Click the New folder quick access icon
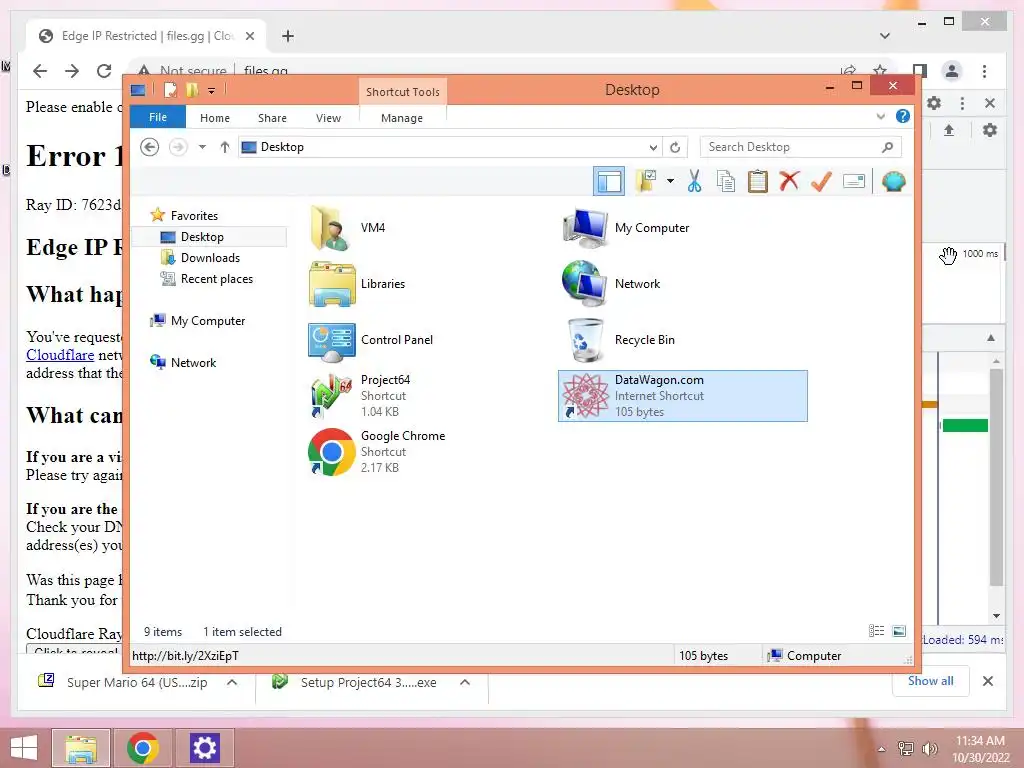Viewport: 1024px width, 768px height. pyautogui.click(x=192, y=90)
